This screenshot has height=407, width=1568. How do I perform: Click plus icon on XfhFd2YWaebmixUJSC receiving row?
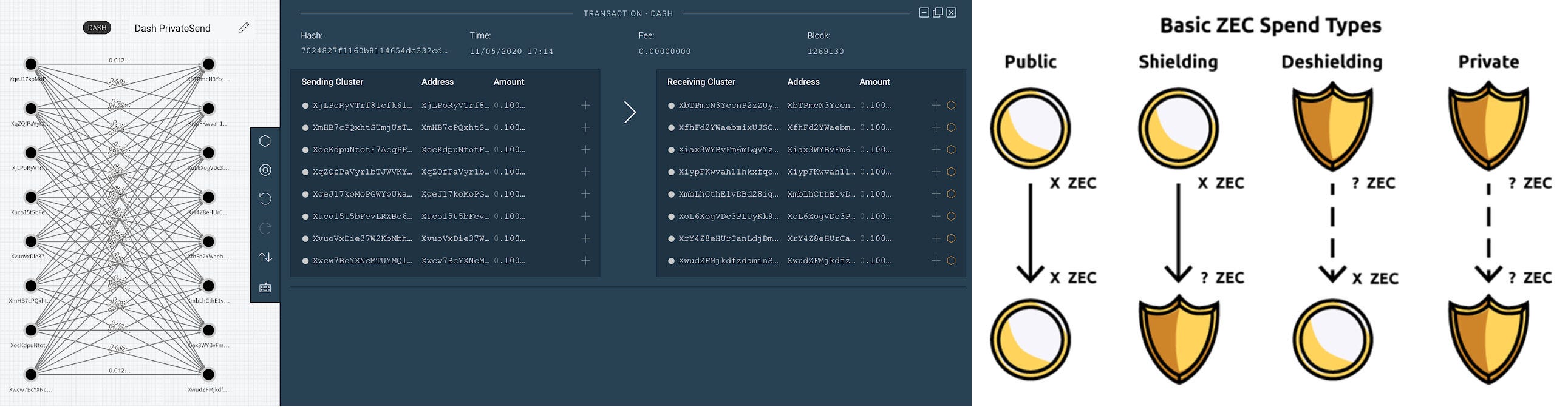[x=936, y=127]
